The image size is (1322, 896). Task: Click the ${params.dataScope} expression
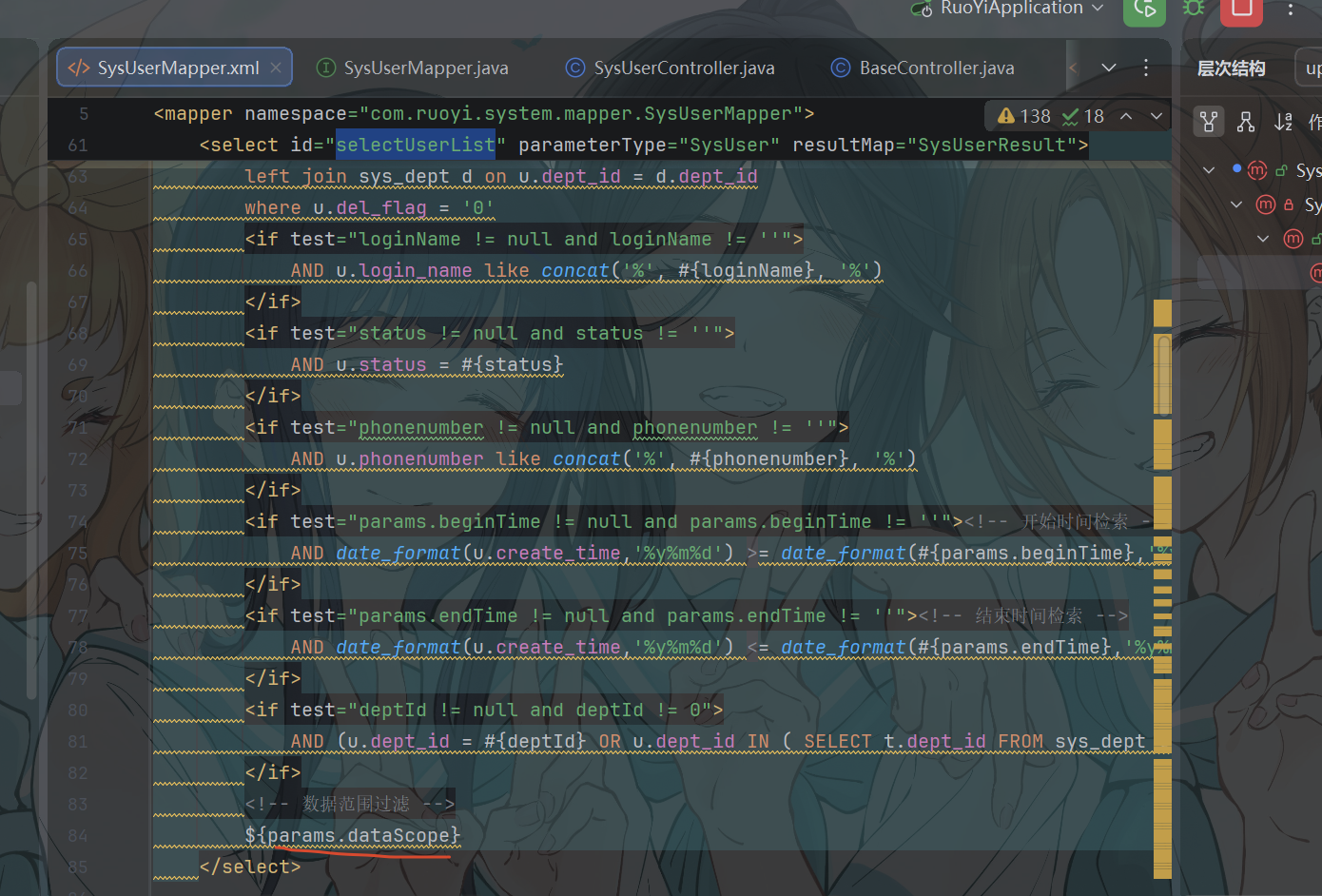(x=353, y=835)
